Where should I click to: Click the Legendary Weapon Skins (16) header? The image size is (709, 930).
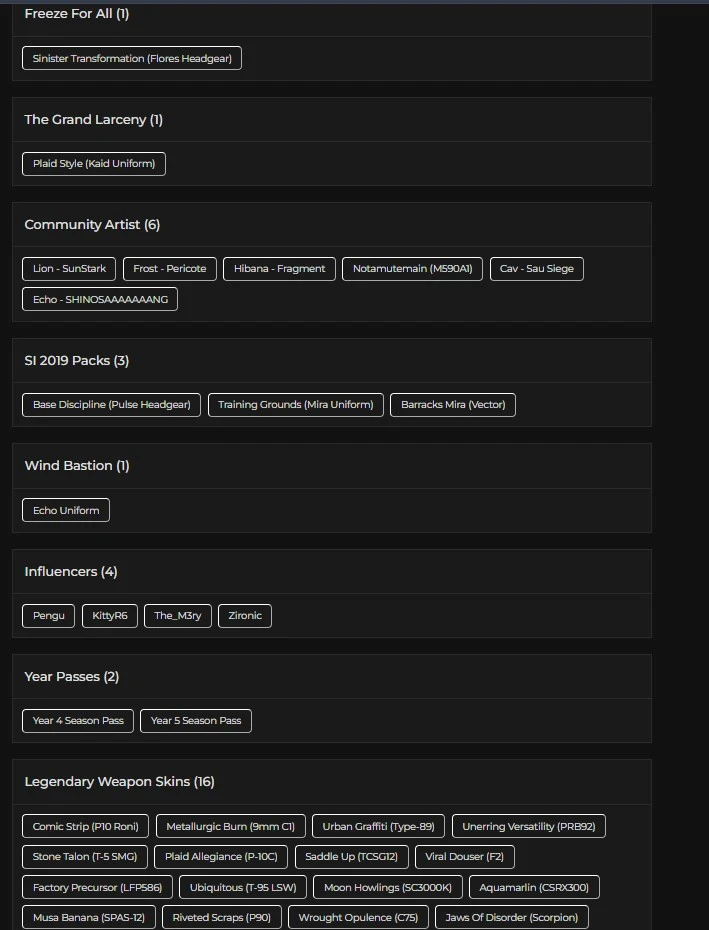click(x=120, y=782)
